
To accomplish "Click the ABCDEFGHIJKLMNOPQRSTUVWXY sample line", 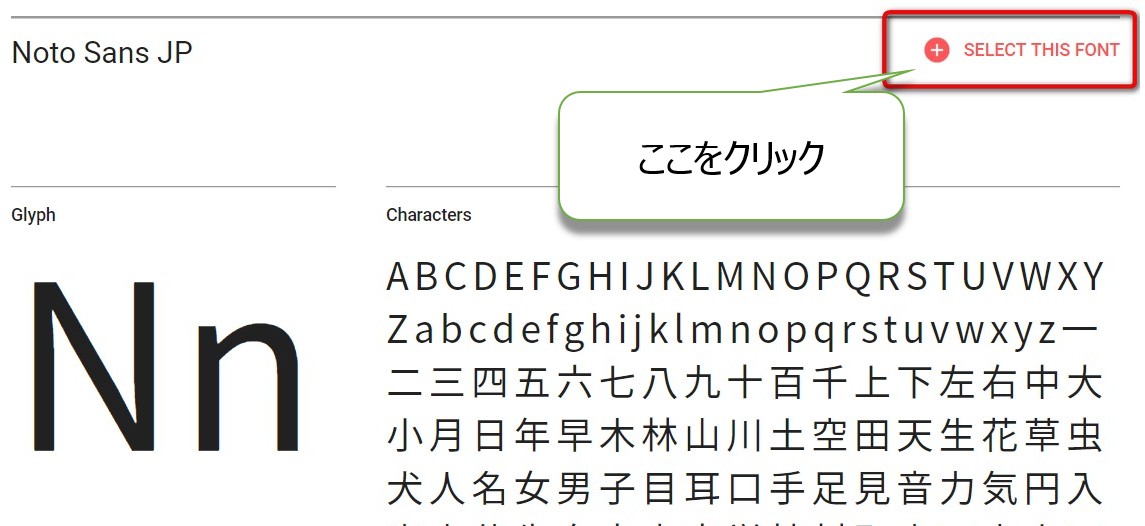I will (745, 277).
